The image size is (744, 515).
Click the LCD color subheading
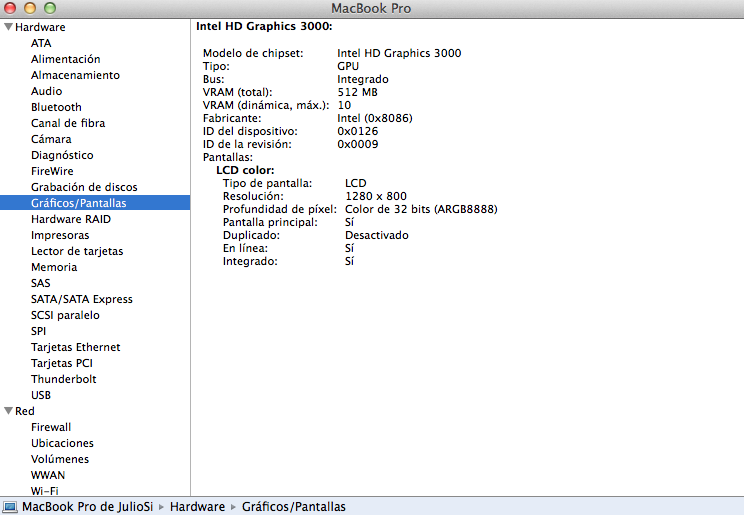pos(245,170)
